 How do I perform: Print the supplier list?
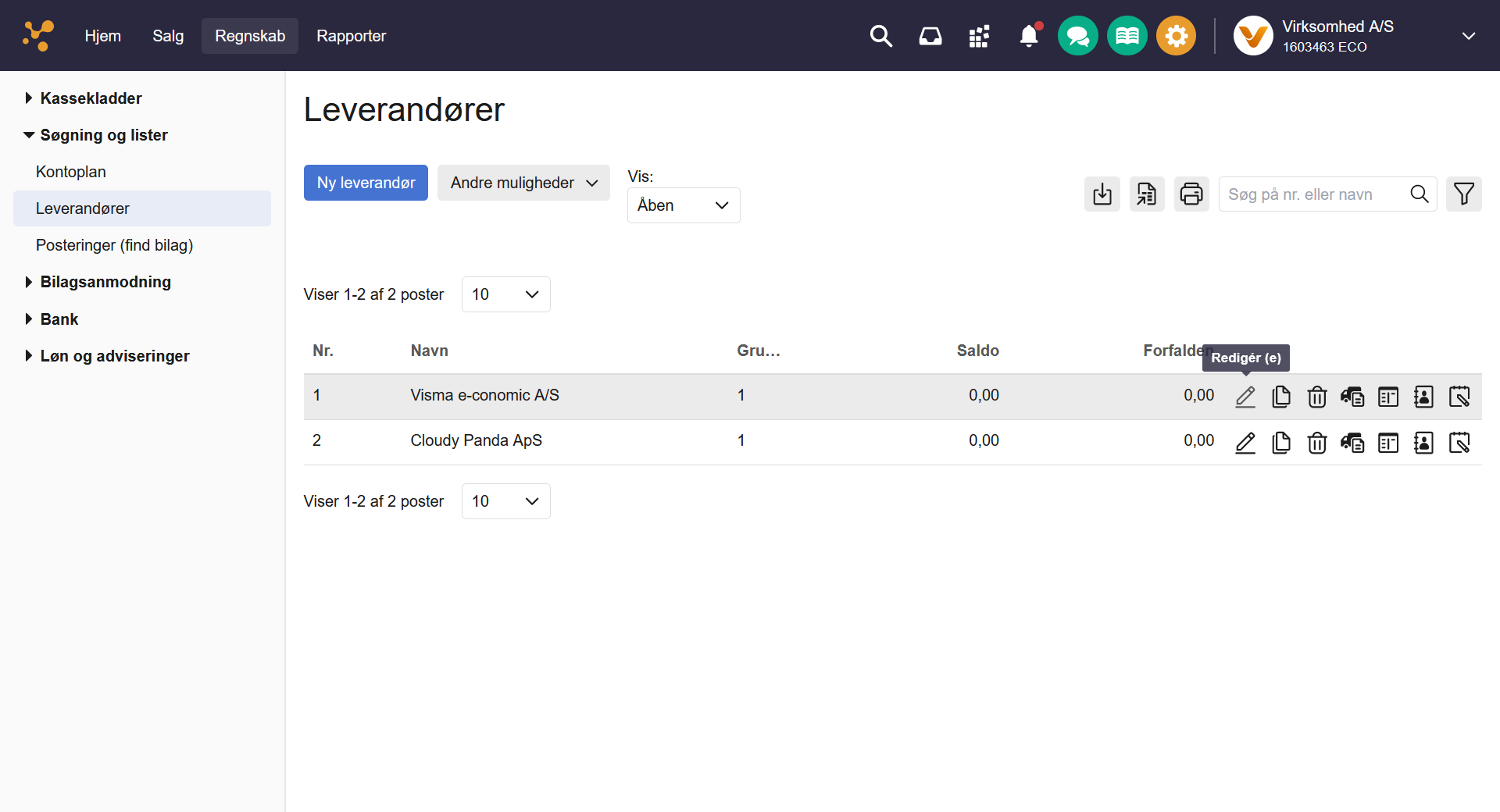click(x=1191, y=194)
